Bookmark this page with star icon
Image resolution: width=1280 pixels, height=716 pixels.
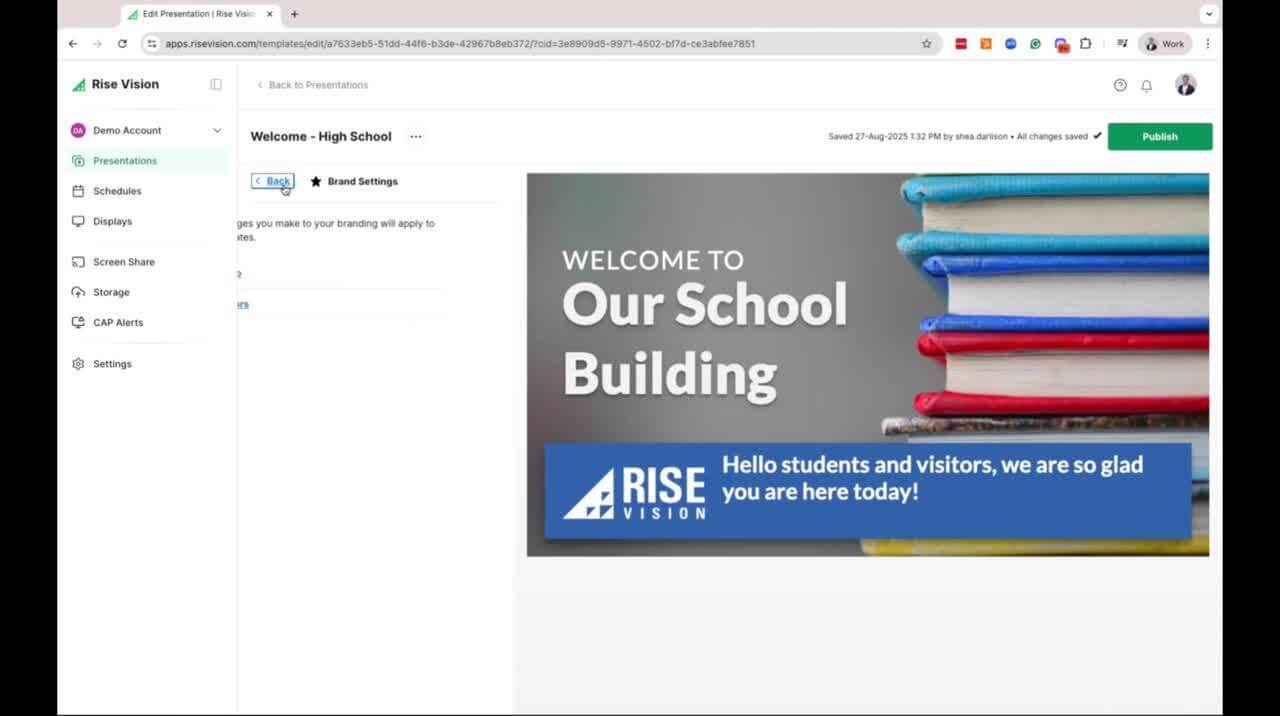(x=926, y=44)
